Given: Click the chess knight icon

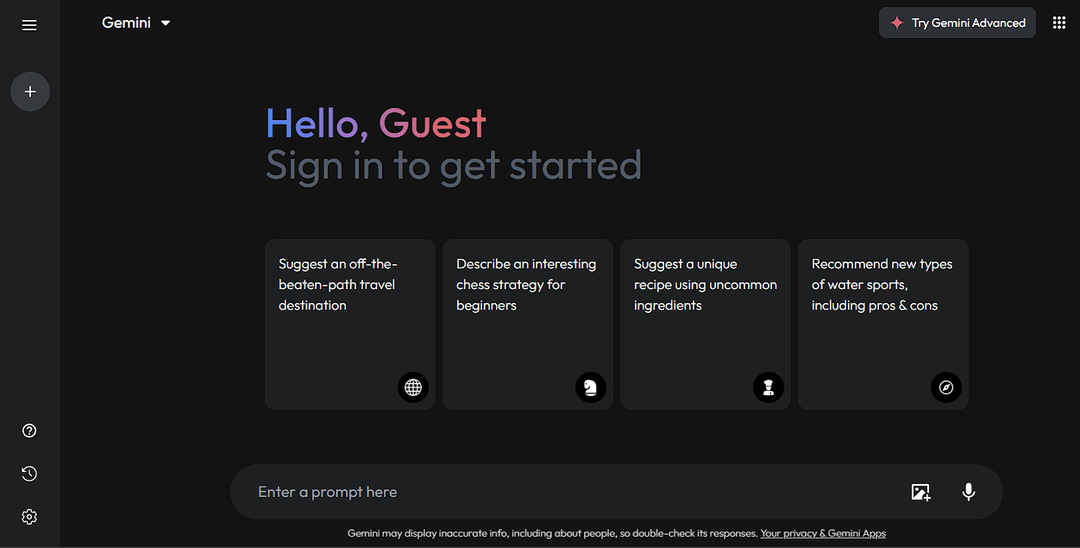Looking at the screenshot, I should coord(591,387).
